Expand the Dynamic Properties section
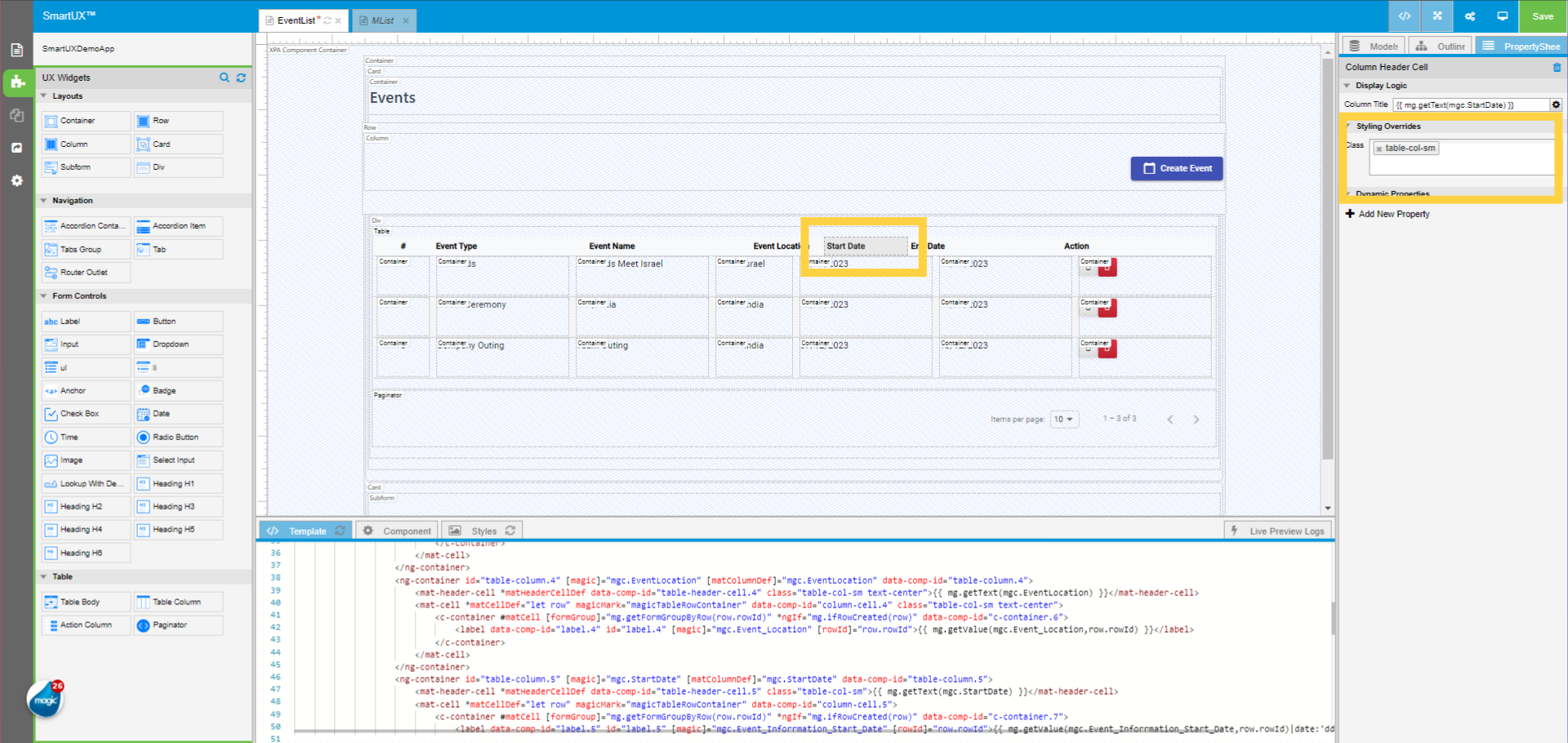 click(1347, 194)
